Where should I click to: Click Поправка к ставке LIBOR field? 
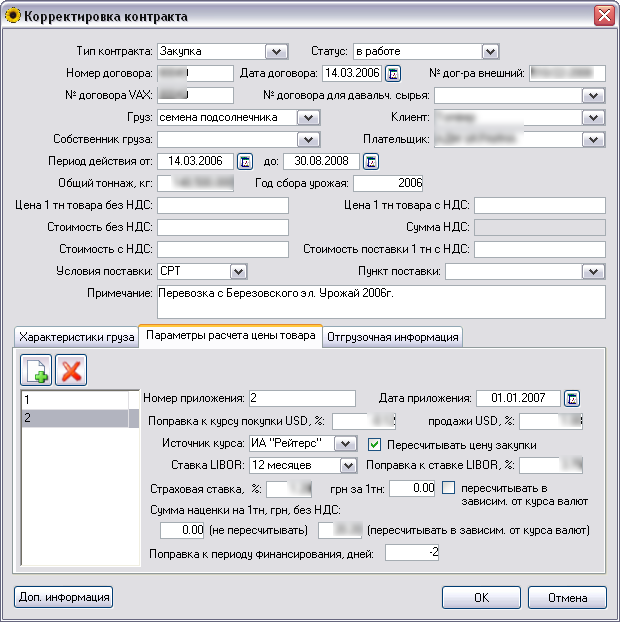coord(551,465)
